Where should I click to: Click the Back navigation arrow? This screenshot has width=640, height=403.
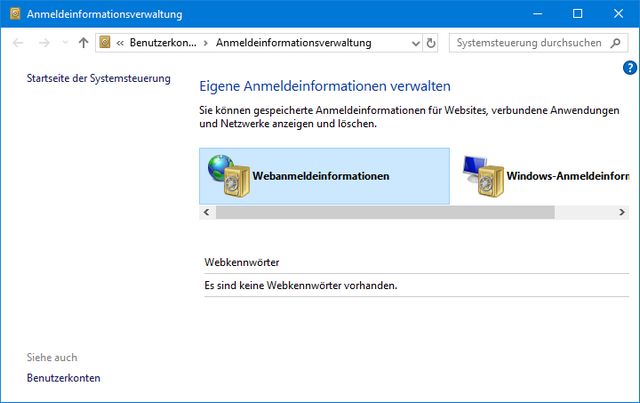point(18,42)
